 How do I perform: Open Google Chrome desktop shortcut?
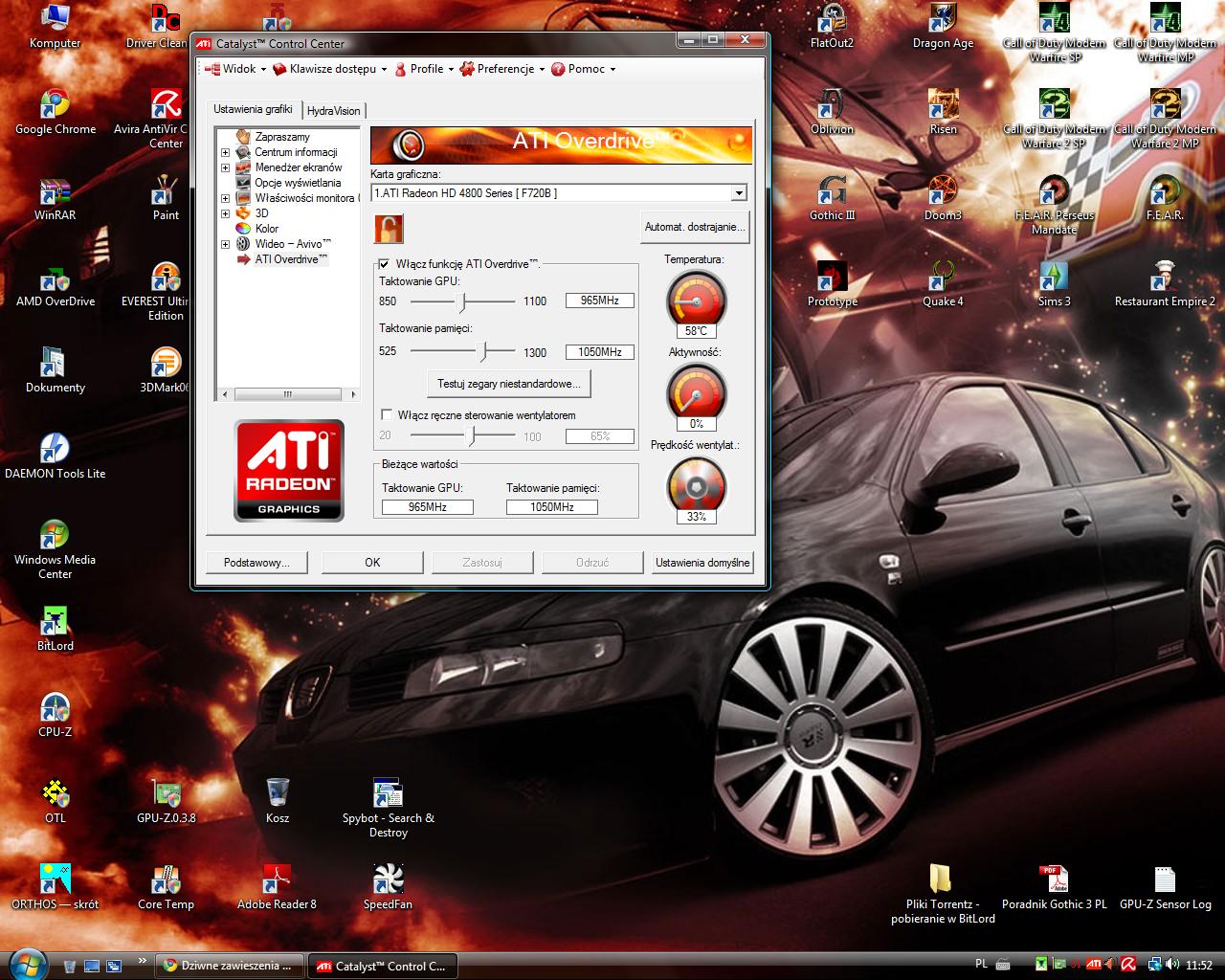55,112
